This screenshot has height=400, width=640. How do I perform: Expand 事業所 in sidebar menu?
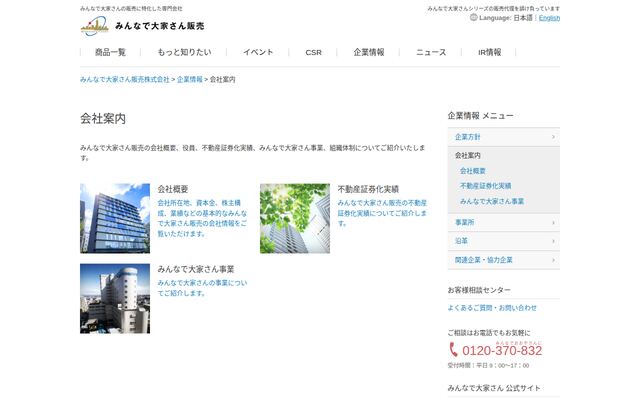[504, 222]
